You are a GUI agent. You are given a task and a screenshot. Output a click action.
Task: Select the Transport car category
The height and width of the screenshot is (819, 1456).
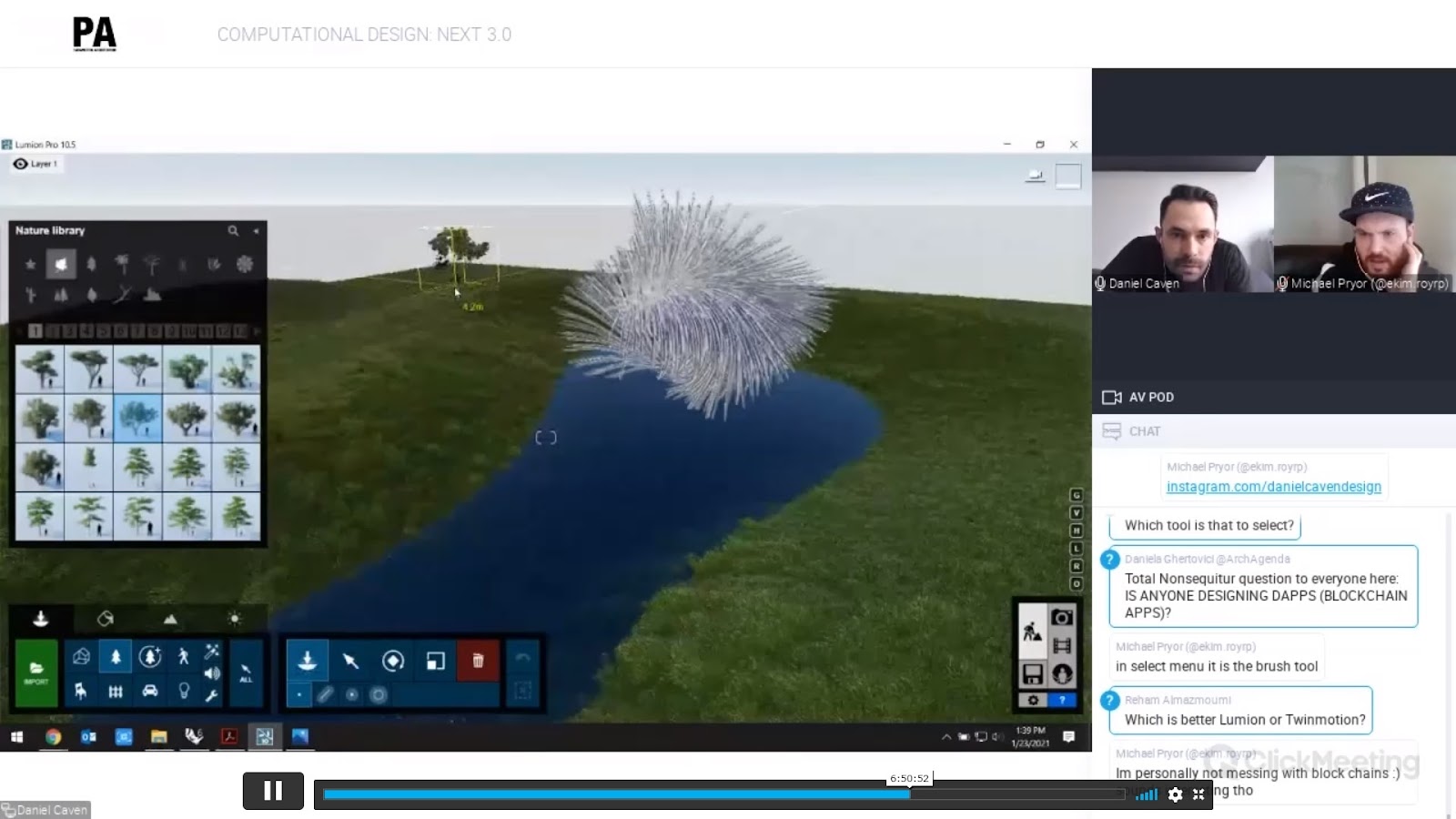pos(150,692)
